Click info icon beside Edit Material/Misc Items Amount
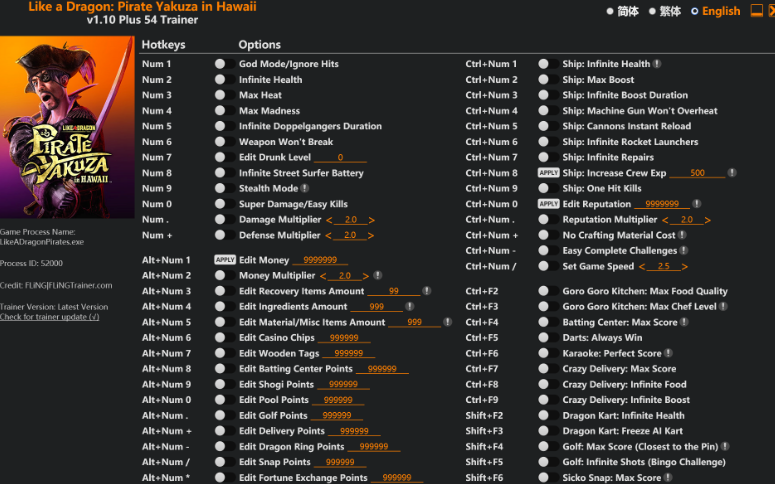 (447, 322)
